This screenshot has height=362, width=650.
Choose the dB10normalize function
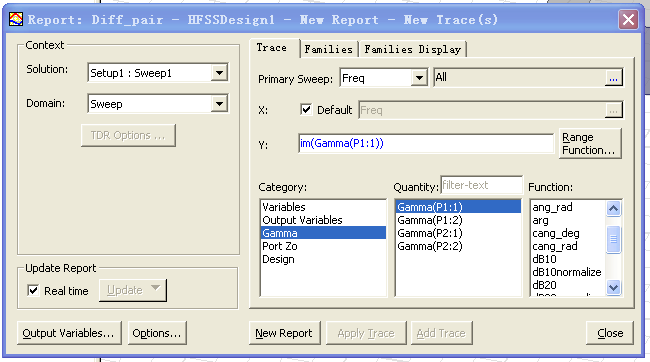pyautogui.click(x=568, y=272)
